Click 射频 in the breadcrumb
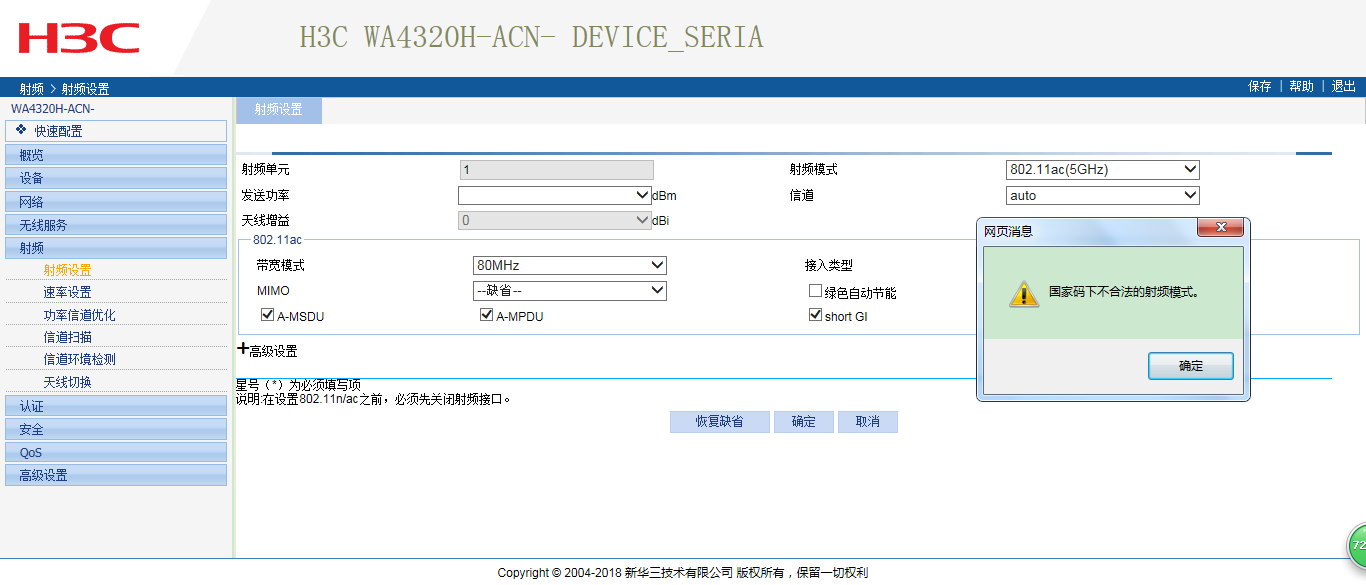Viewport: 1366px width, 585px height. pyautogui.click(x=31, y=89)
